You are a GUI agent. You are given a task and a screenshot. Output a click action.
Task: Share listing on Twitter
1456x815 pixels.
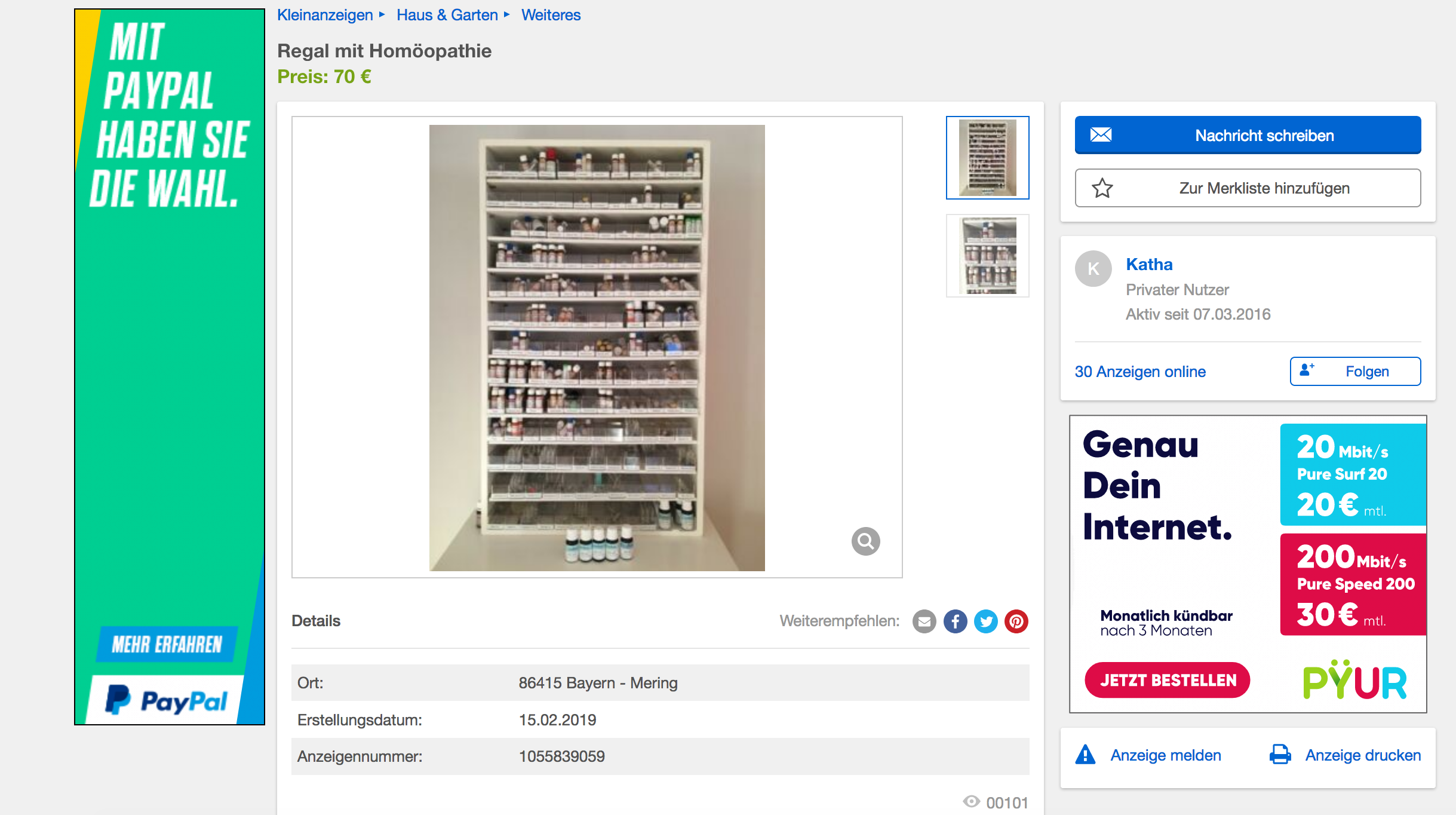(985, 621)
